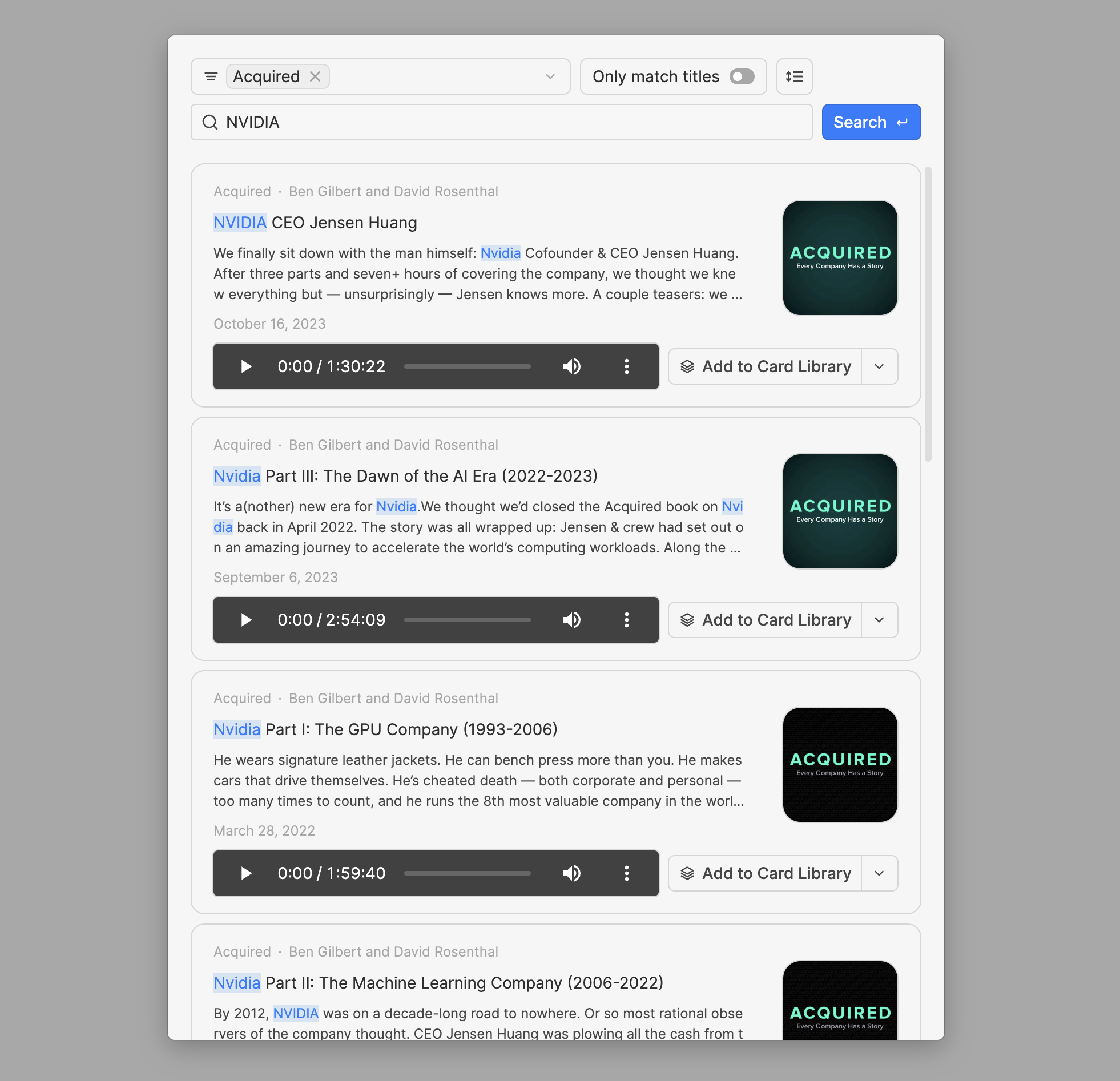This screenshot has width=1120, height=1081.
Task: Focus the NVIDIA search input field
Action: pyautogui.click(x=502, y=122)
